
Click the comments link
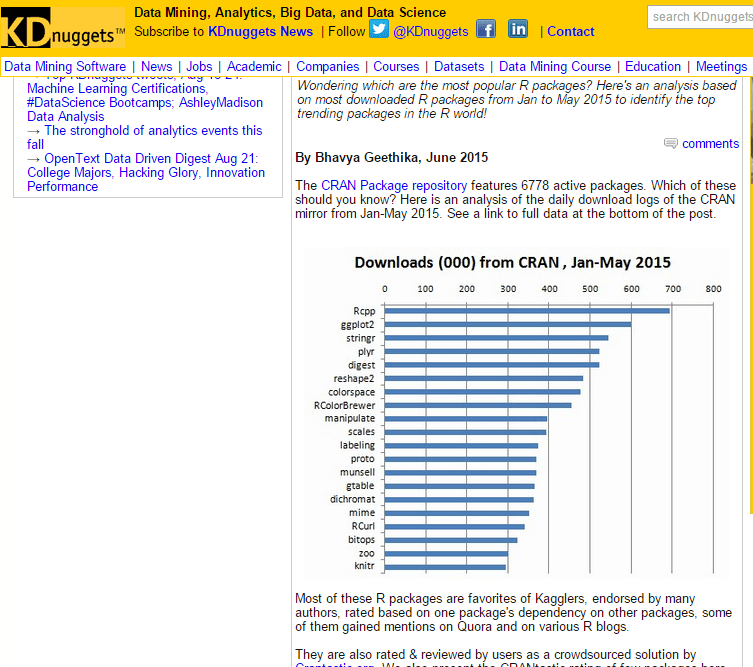coord(710,144)
